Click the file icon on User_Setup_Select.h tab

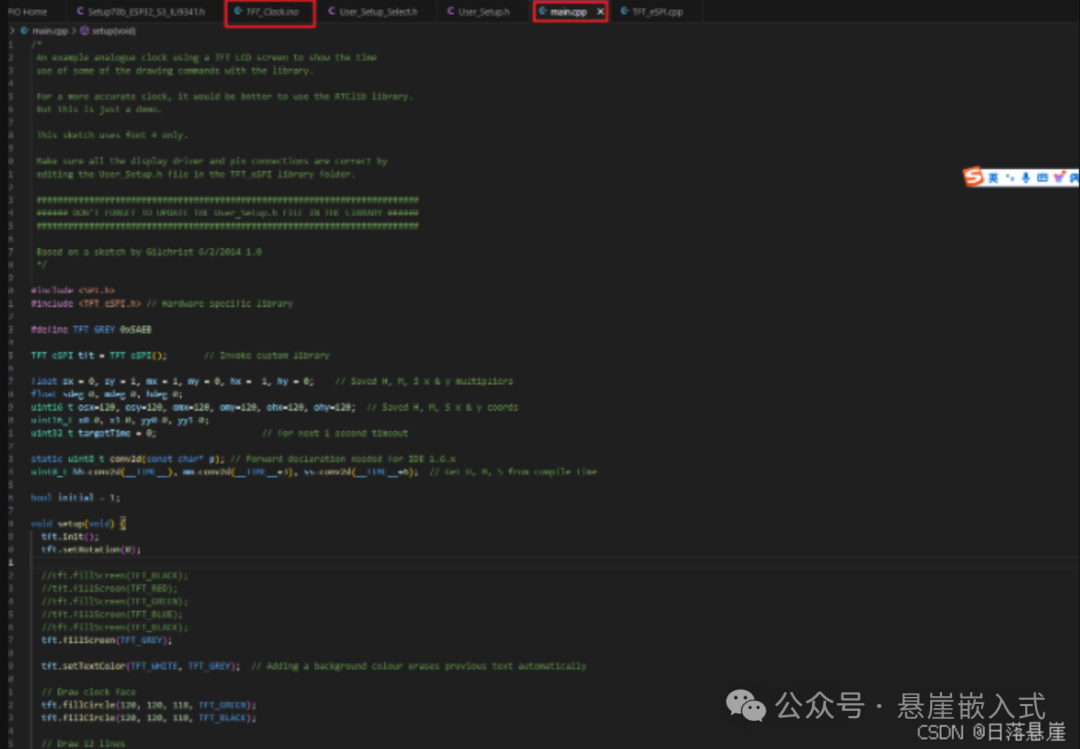332,11
